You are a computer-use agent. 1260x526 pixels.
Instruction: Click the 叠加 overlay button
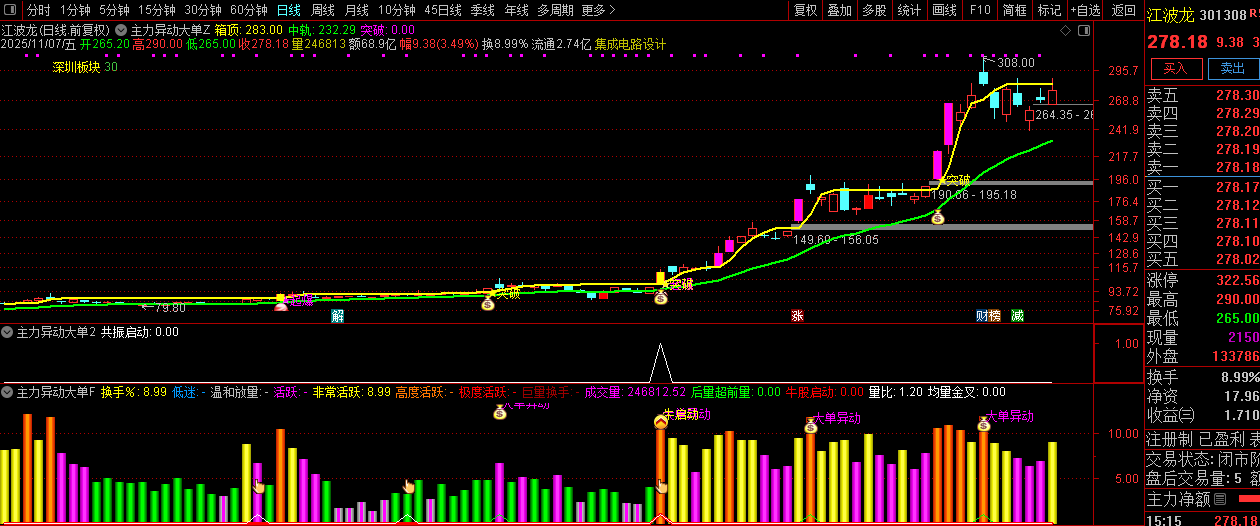(x=839, y=10)
